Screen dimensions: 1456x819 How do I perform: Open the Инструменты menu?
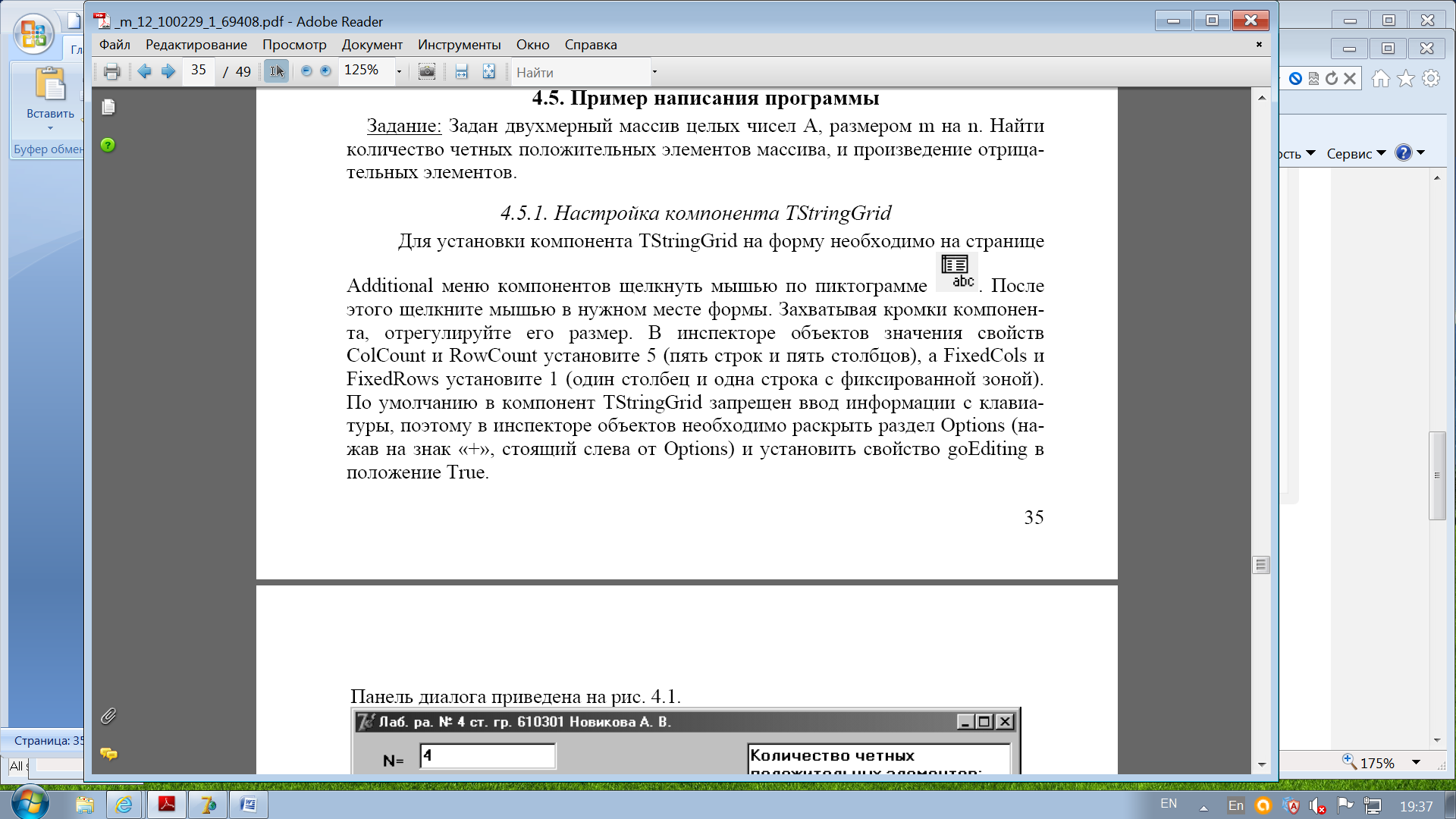pos(460,45)
